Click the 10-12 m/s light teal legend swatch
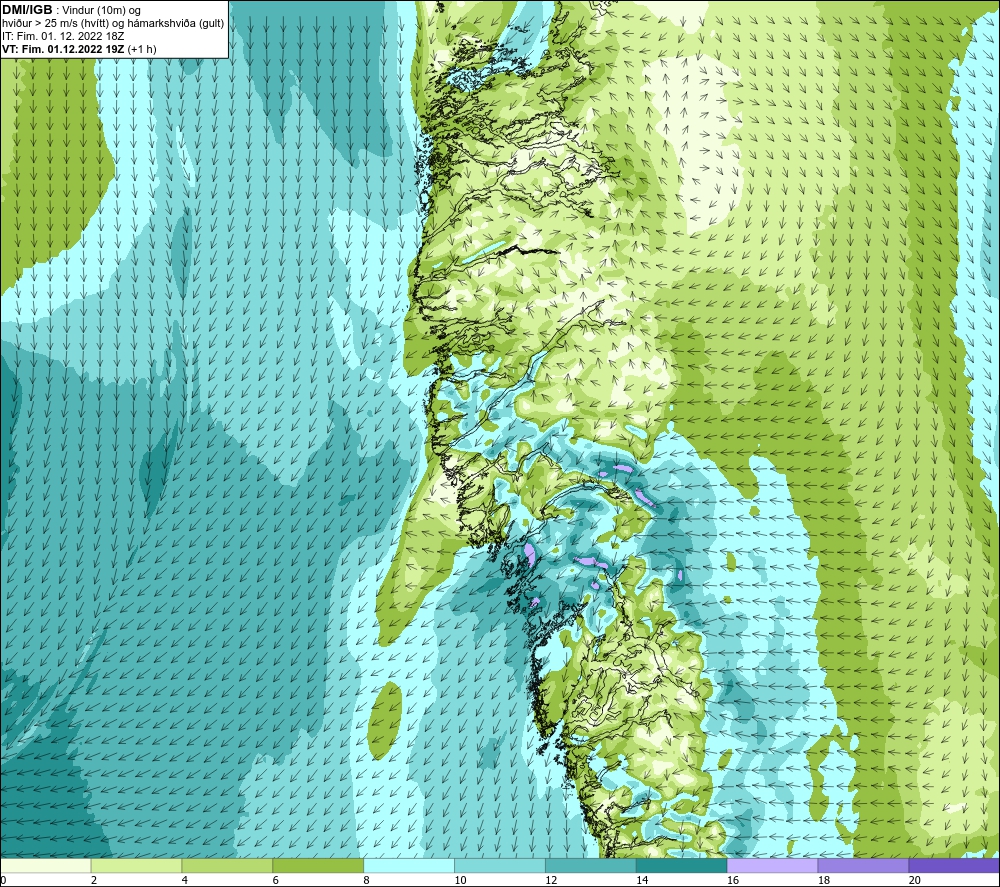The image size is (1000, 887). pyautogui.click(x=500, y=865)
